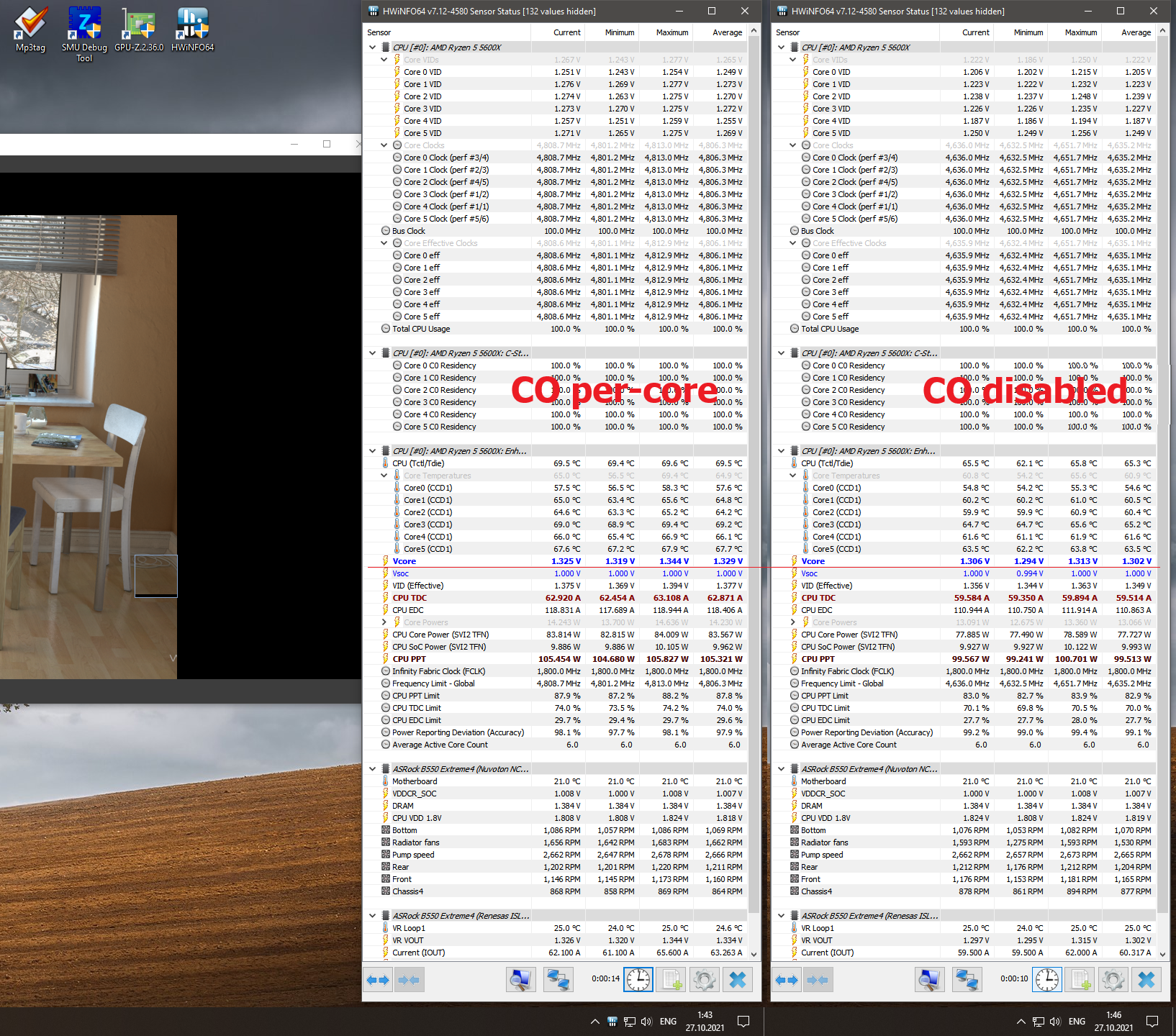Select the Total CPU Usage row in left window

556,329
